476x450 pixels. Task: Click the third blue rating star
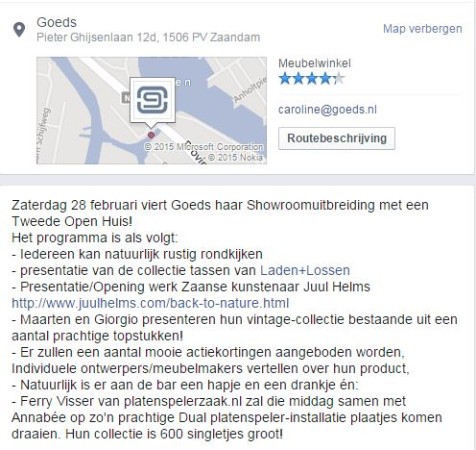[312, 79]
